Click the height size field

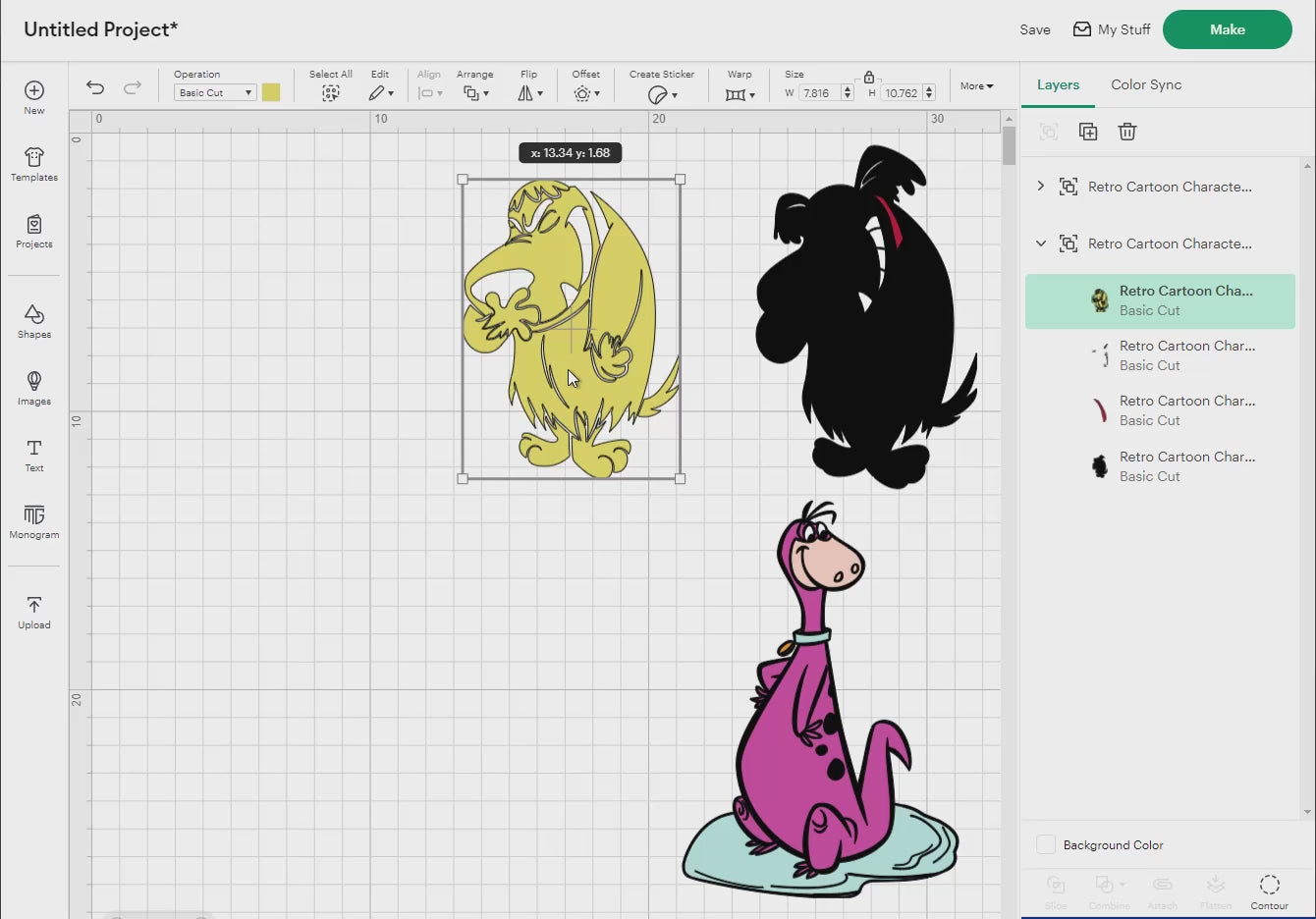click(902, 93)
